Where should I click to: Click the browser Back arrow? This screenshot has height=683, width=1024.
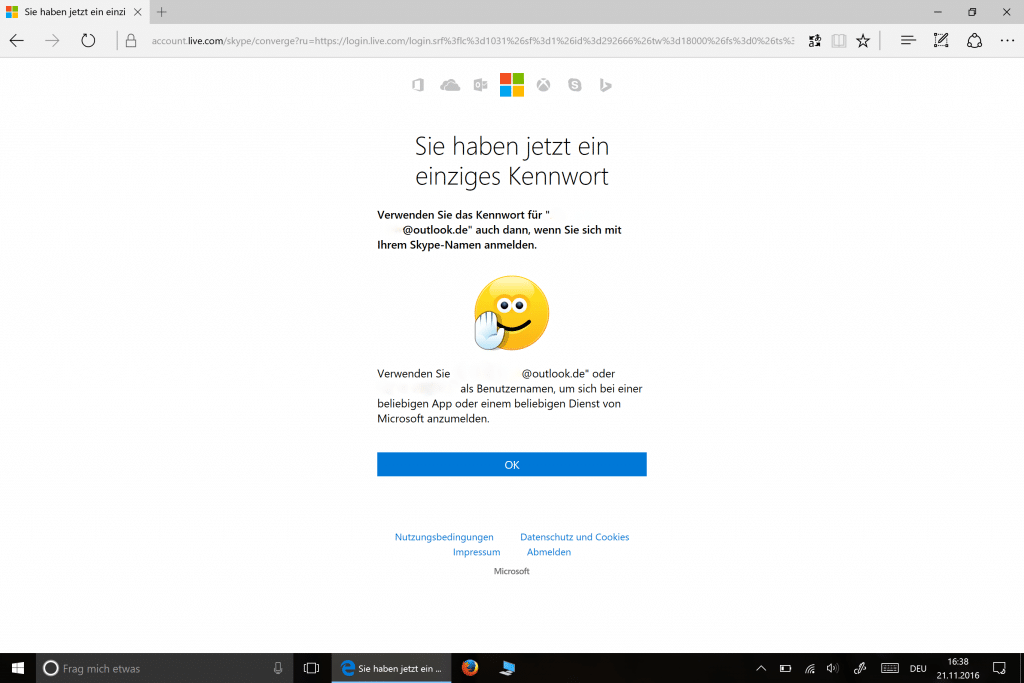coord(17,40)
